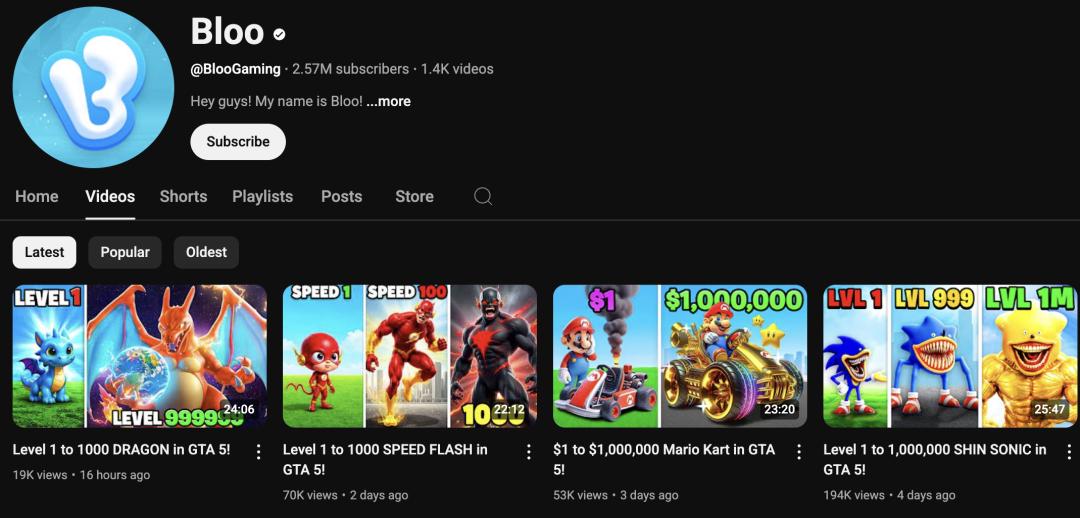Open the options menu for the SHIN SONIC video
The image size is (1080, 518).
[x=1068, y=452]
